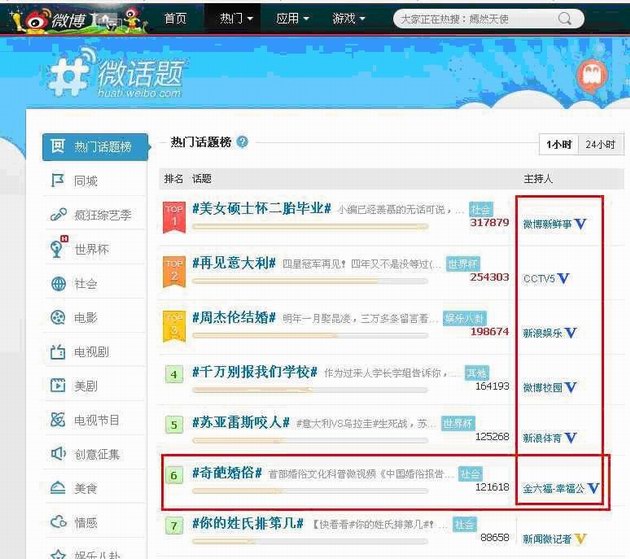
Task: Click the rank 7 badge
Action: point(174,526)
